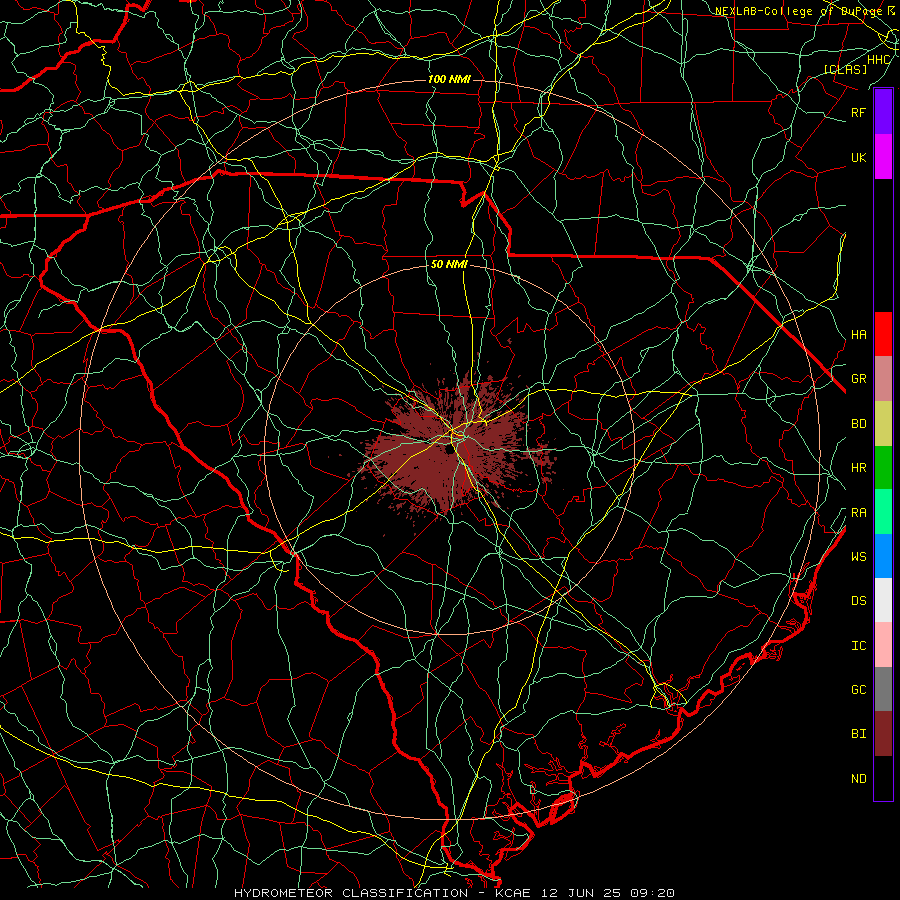Click the 50 NMI range ring label
900x900 pixels.
click(449, 265)
